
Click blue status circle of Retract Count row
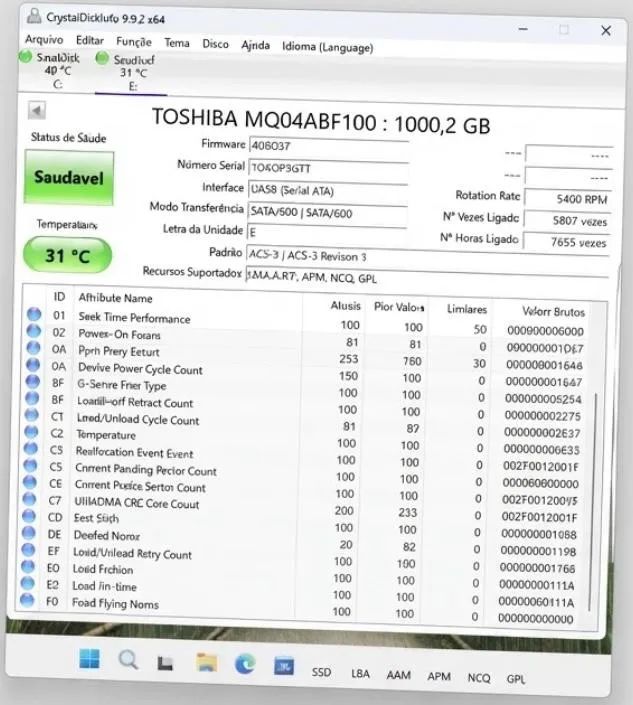click(32, 398)
